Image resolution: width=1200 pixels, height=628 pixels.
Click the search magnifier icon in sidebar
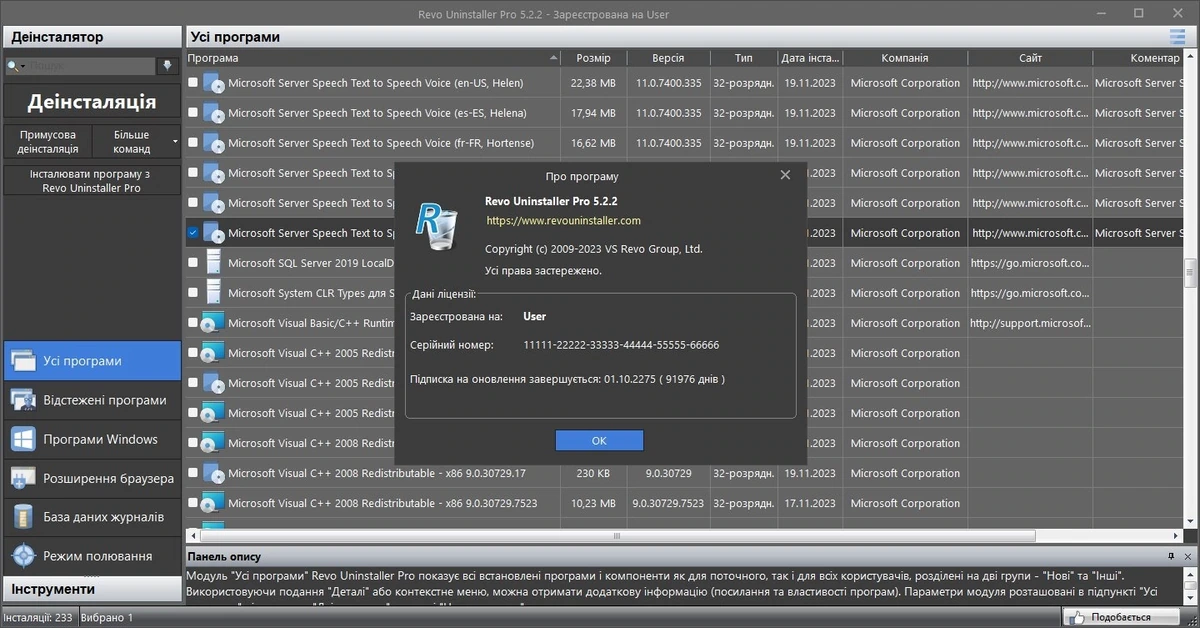click(x=13, y=66)
